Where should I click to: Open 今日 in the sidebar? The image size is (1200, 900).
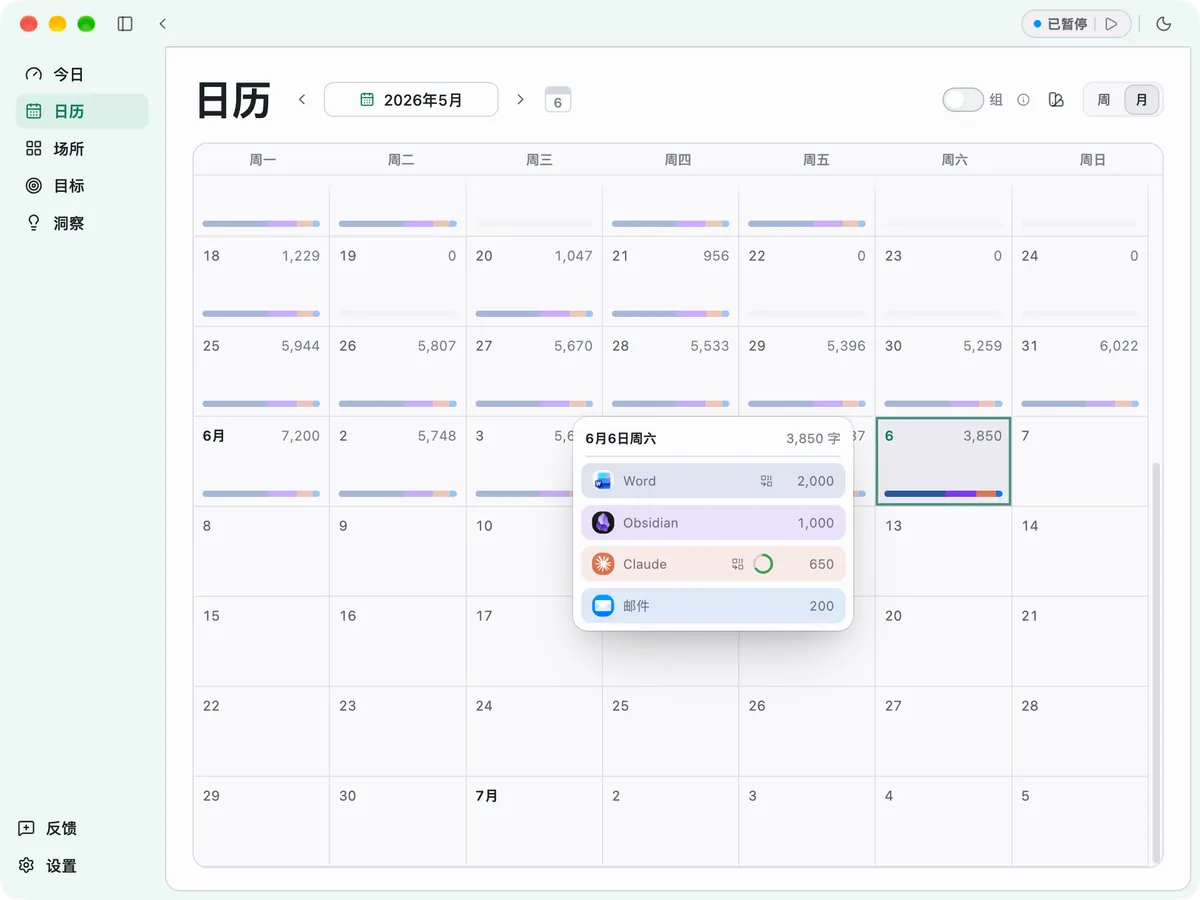point(82,74)
